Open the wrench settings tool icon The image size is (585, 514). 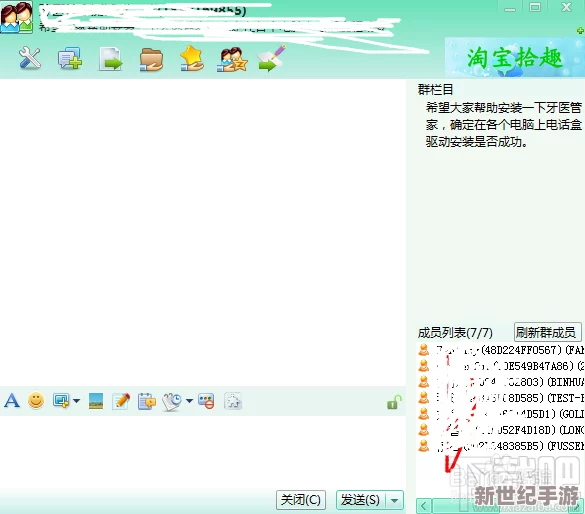click(x=29, y=58)
